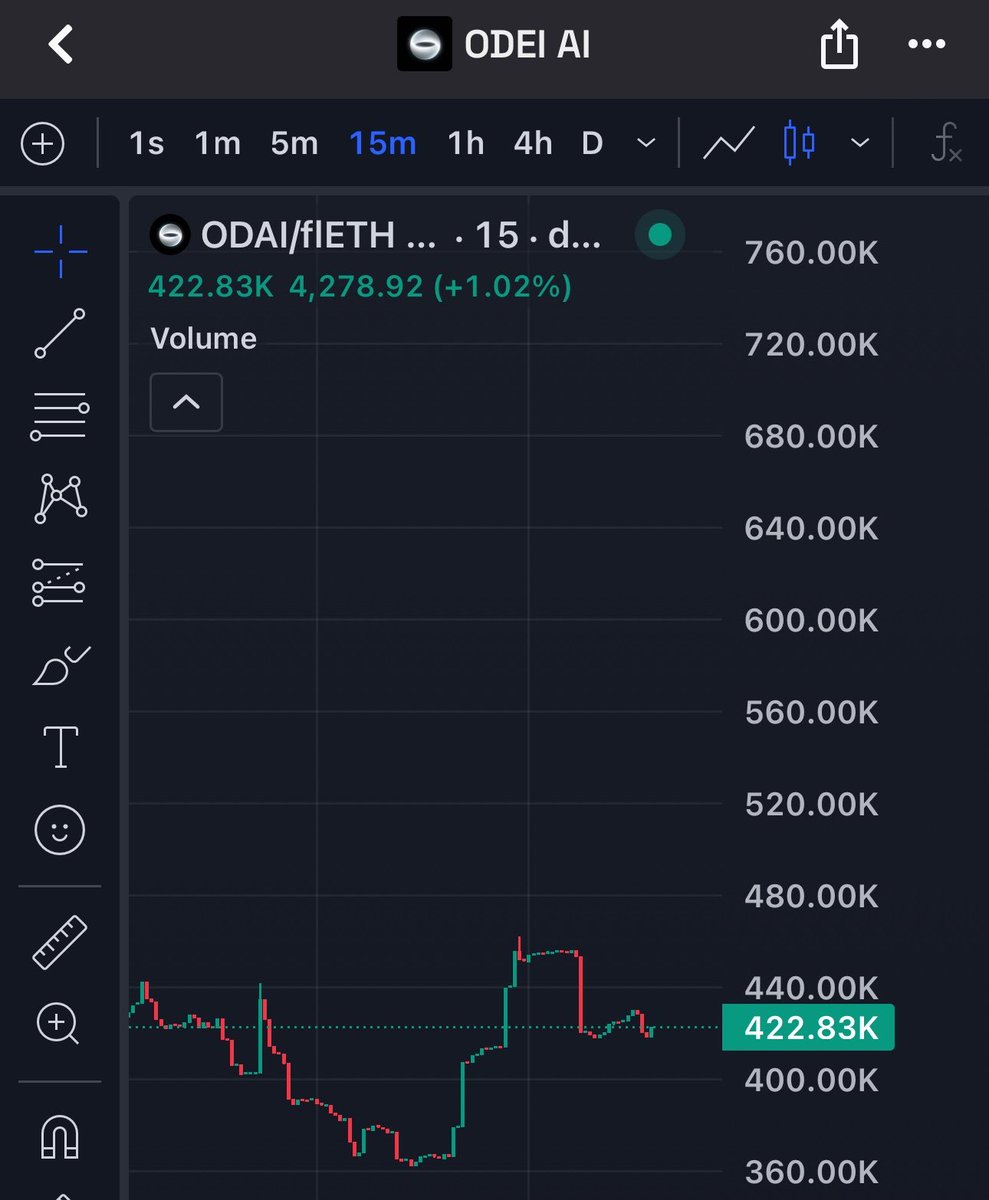Select the brush drawing tool

tap(60, 665)
